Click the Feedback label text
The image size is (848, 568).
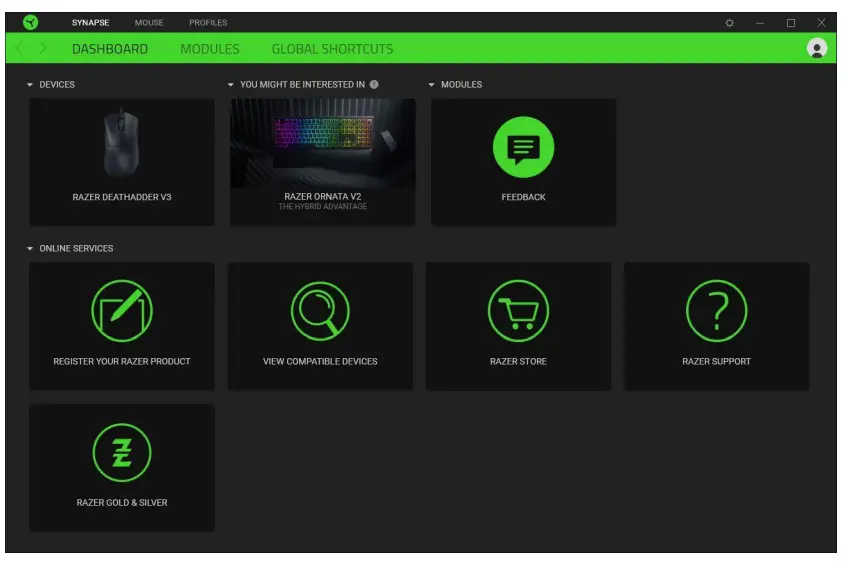pyautogui.click(x=523, y=197)
